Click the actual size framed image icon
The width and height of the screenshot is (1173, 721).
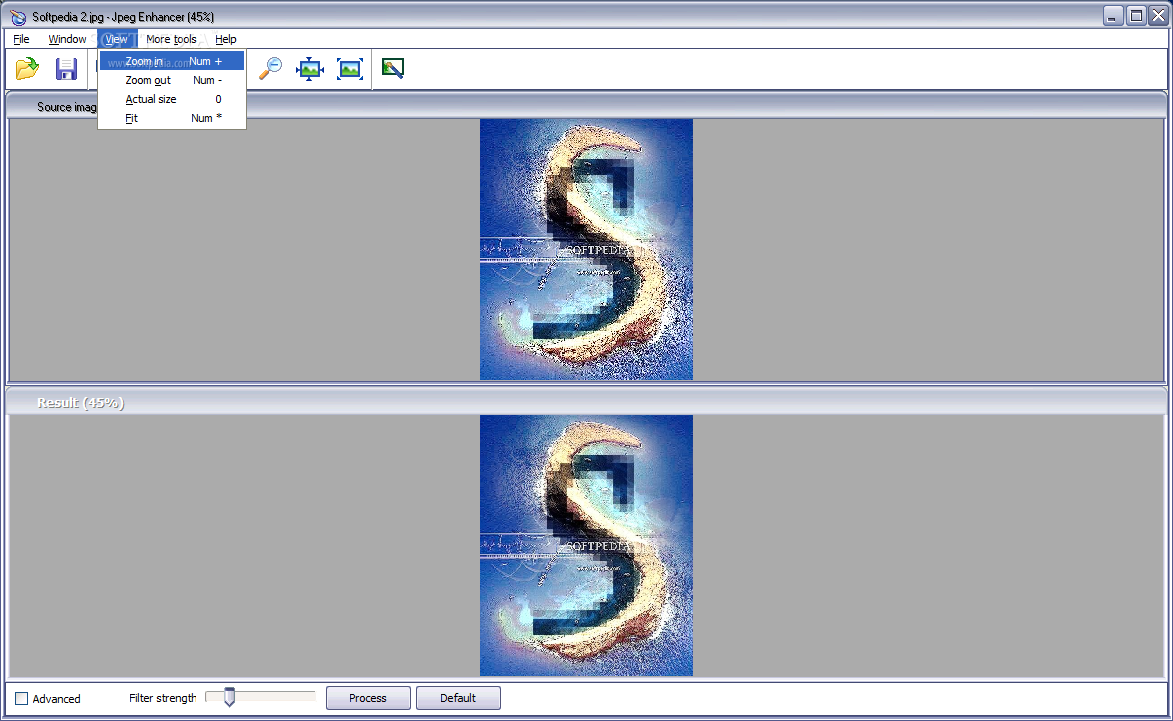[x=349, y=69]
